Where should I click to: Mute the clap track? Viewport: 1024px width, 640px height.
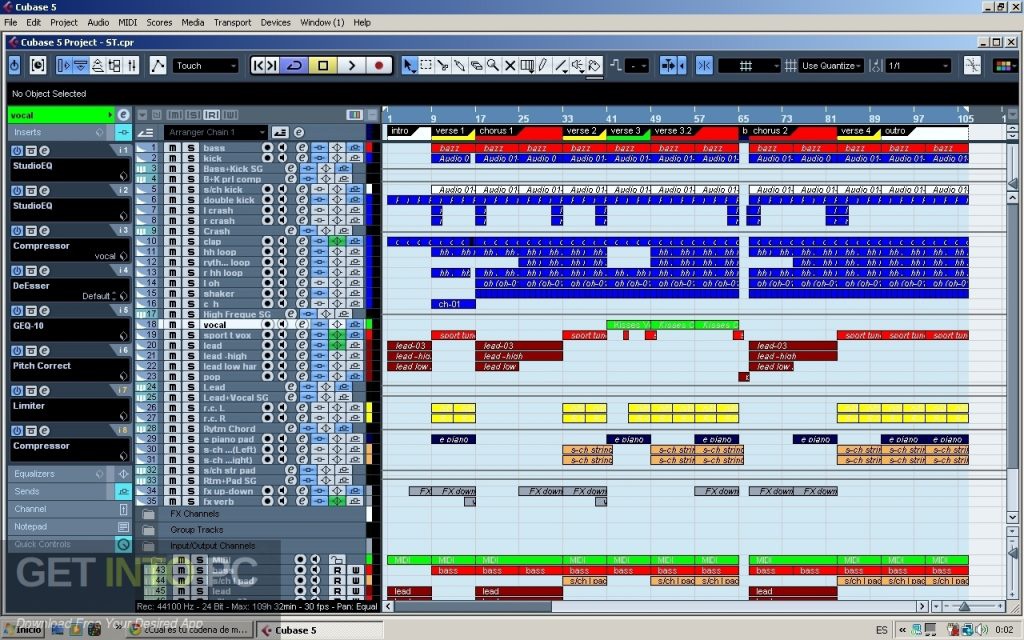[x=172, y=242]
